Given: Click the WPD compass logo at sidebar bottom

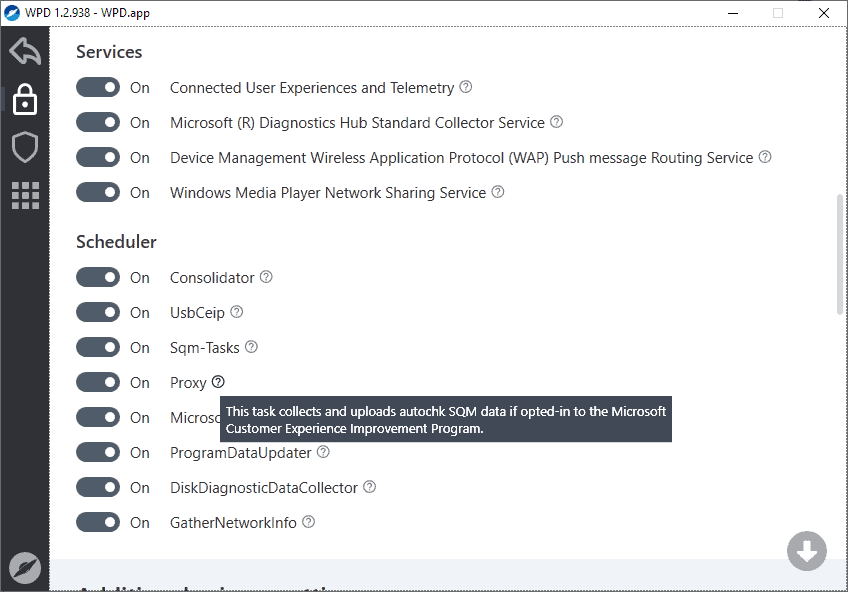Looking at the screenshot, I should pyautogui.click(x=24, y=567).
